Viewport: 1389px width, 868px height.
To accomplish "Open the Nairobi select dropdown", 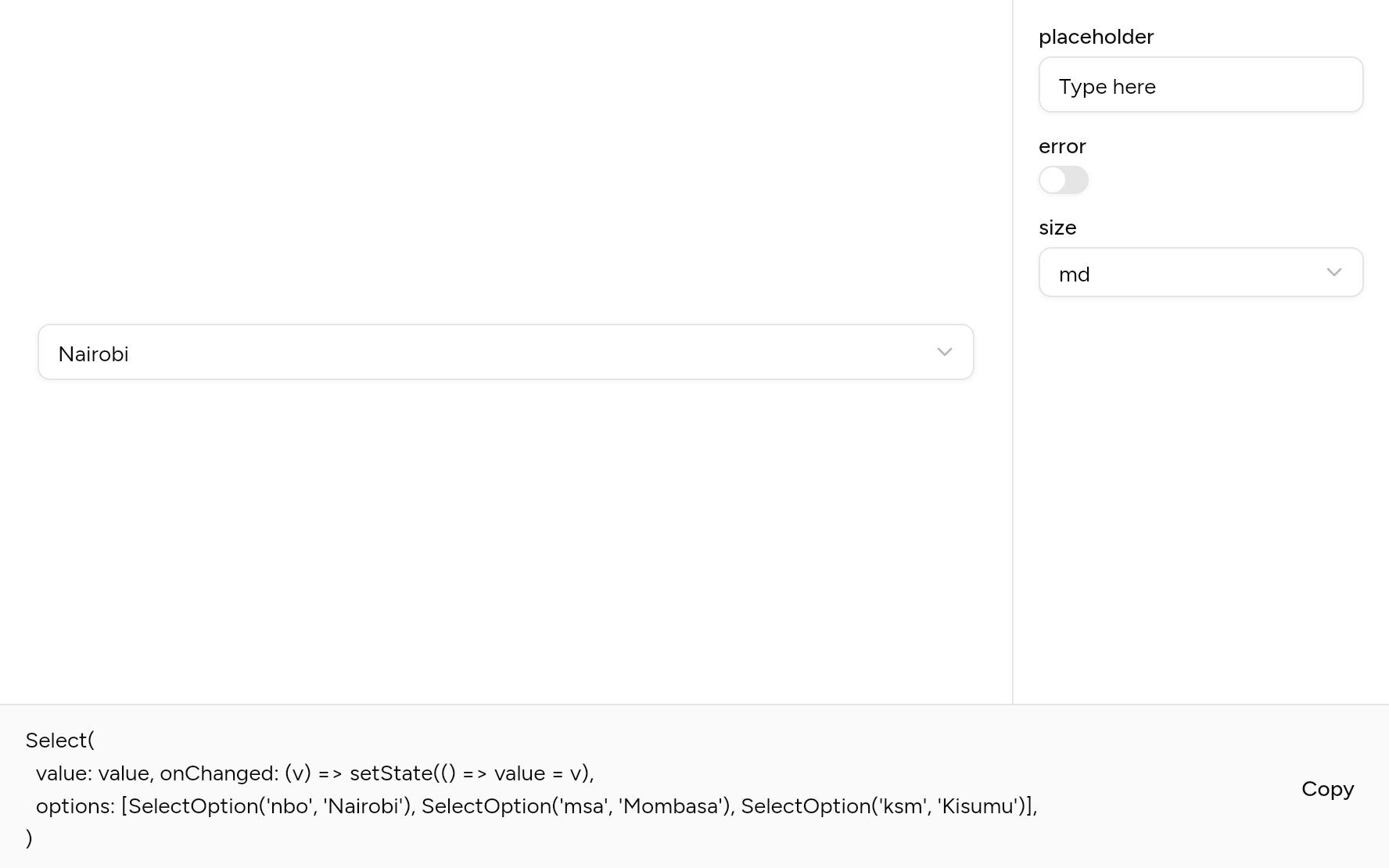I will [506, 352].
